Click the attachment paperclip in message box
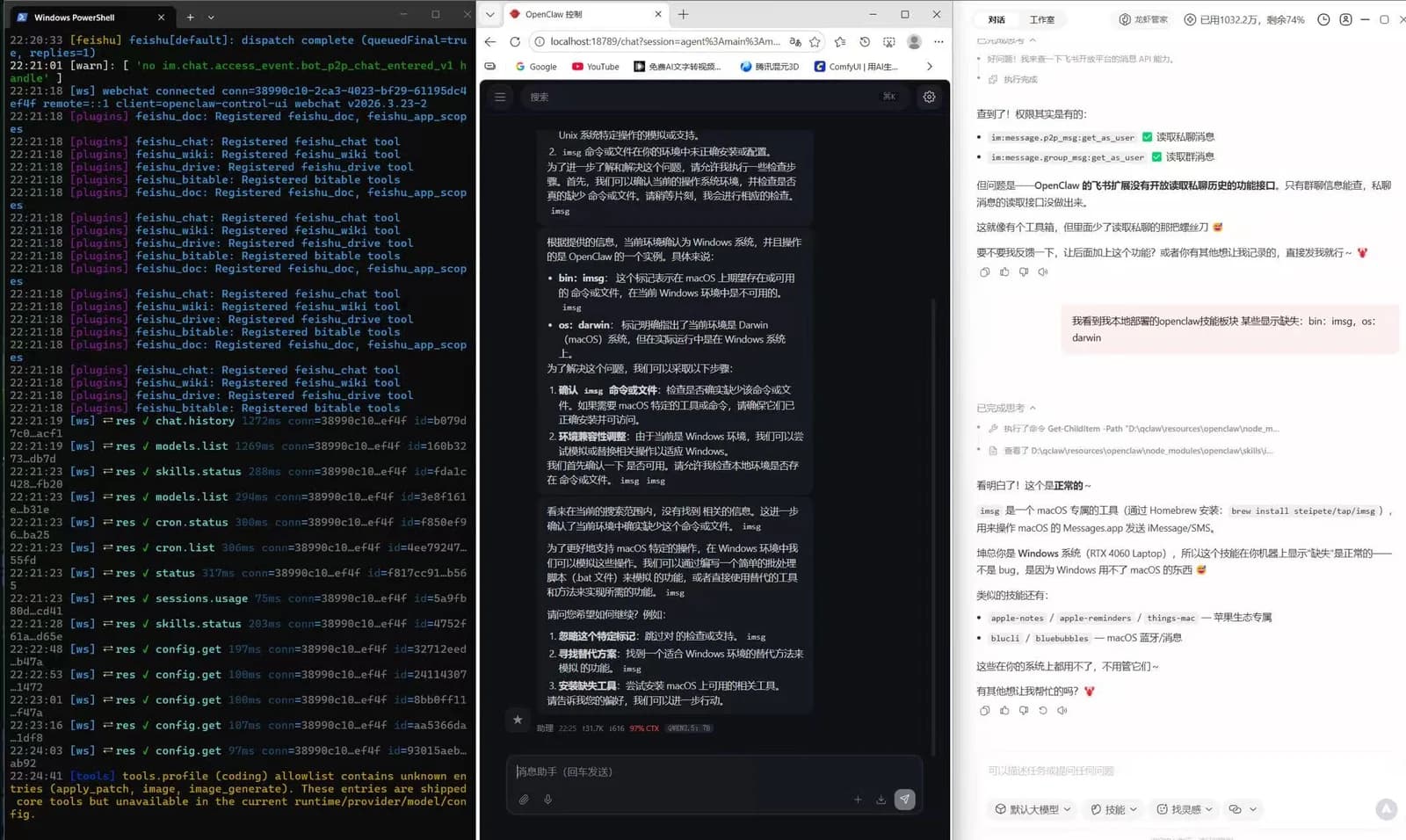The height and width of the screenshot is (840, 1406). point(524,800)
